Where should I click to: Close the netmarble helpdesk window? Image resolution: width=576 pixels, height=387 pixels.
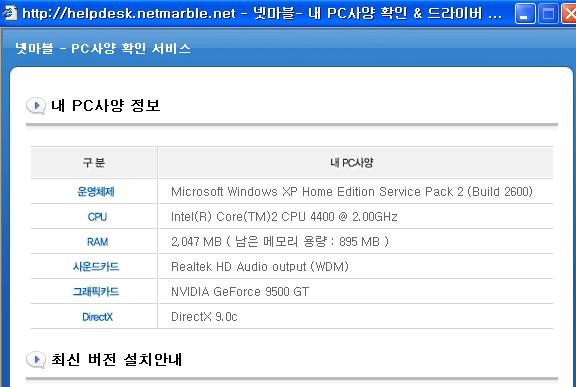(x=569, y=14)
